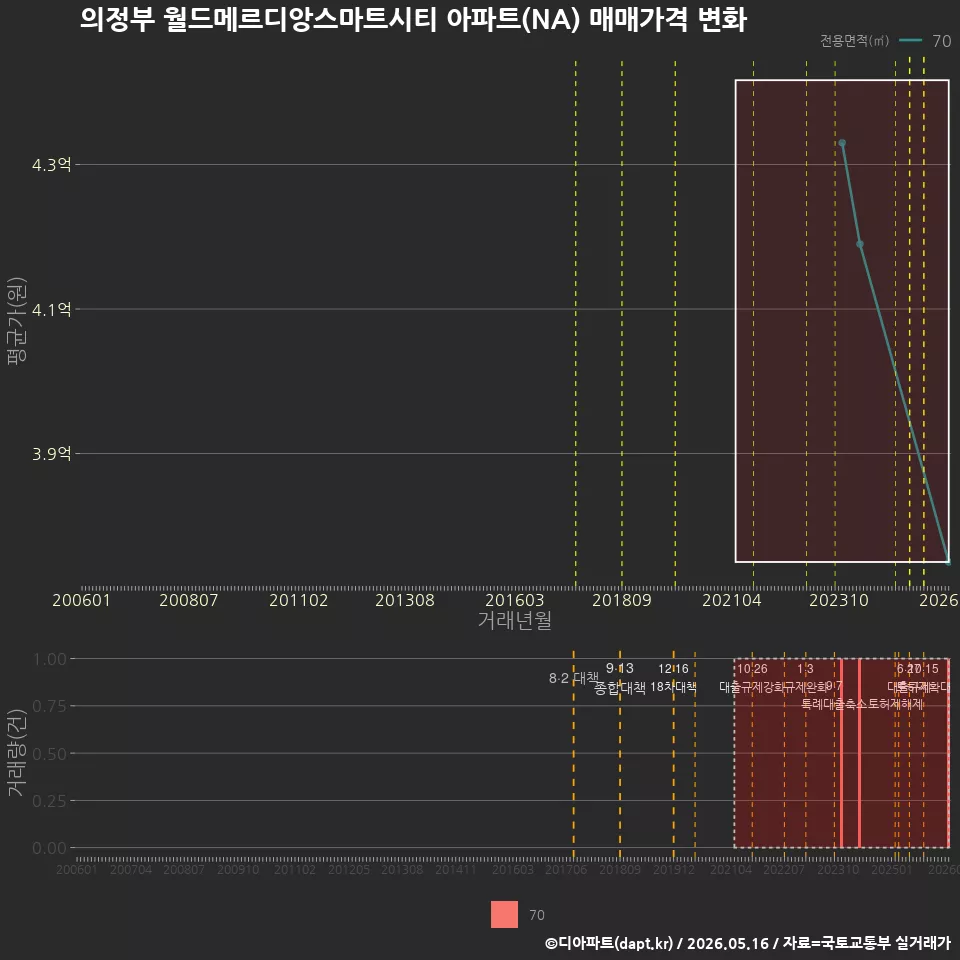Click 200601 on the price chart x-axis
Screen dimensions: 960x960
(x=81, y=600)
